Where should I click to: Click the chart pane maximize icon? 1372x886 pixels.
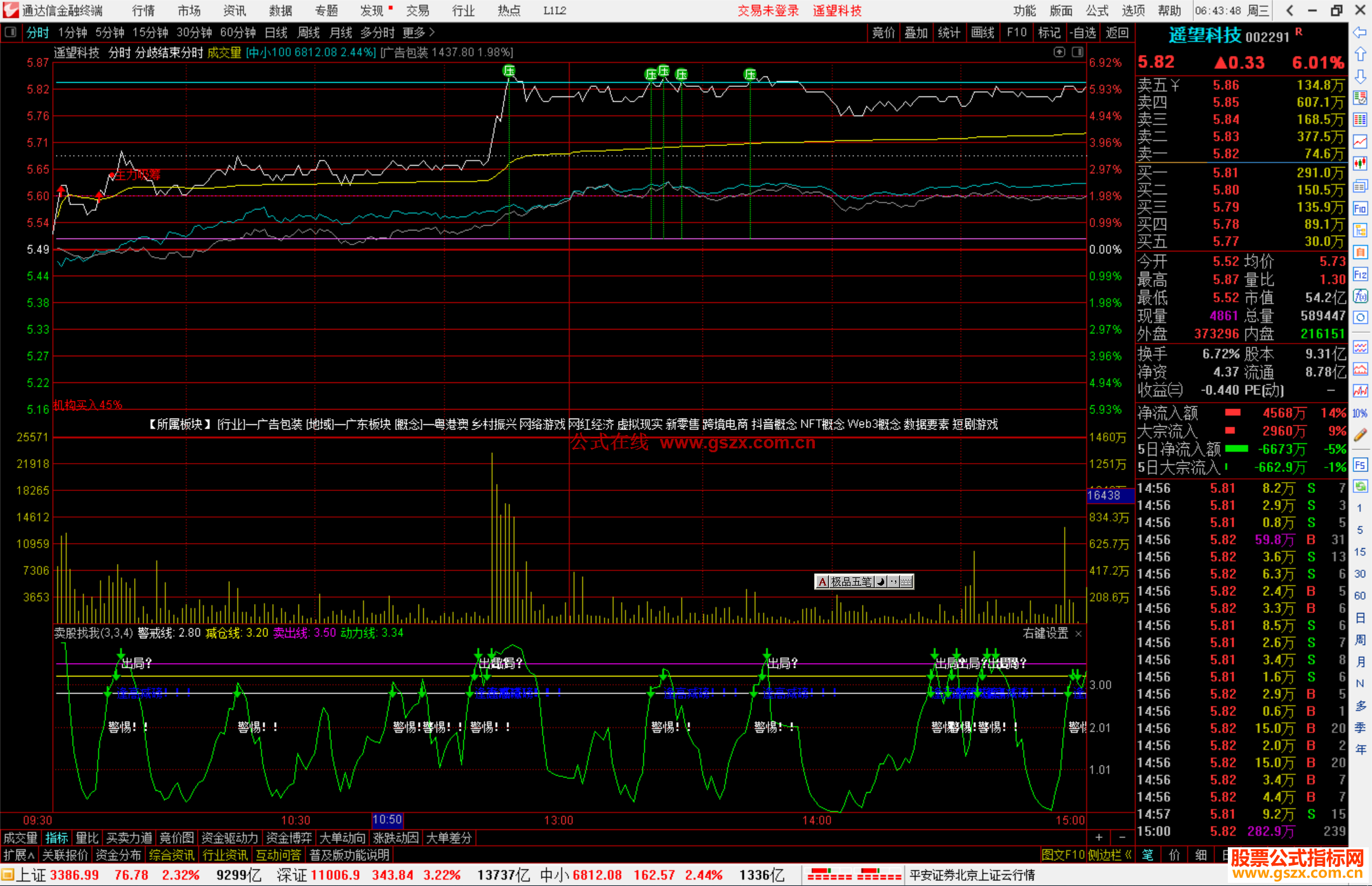coord(1078,52)
